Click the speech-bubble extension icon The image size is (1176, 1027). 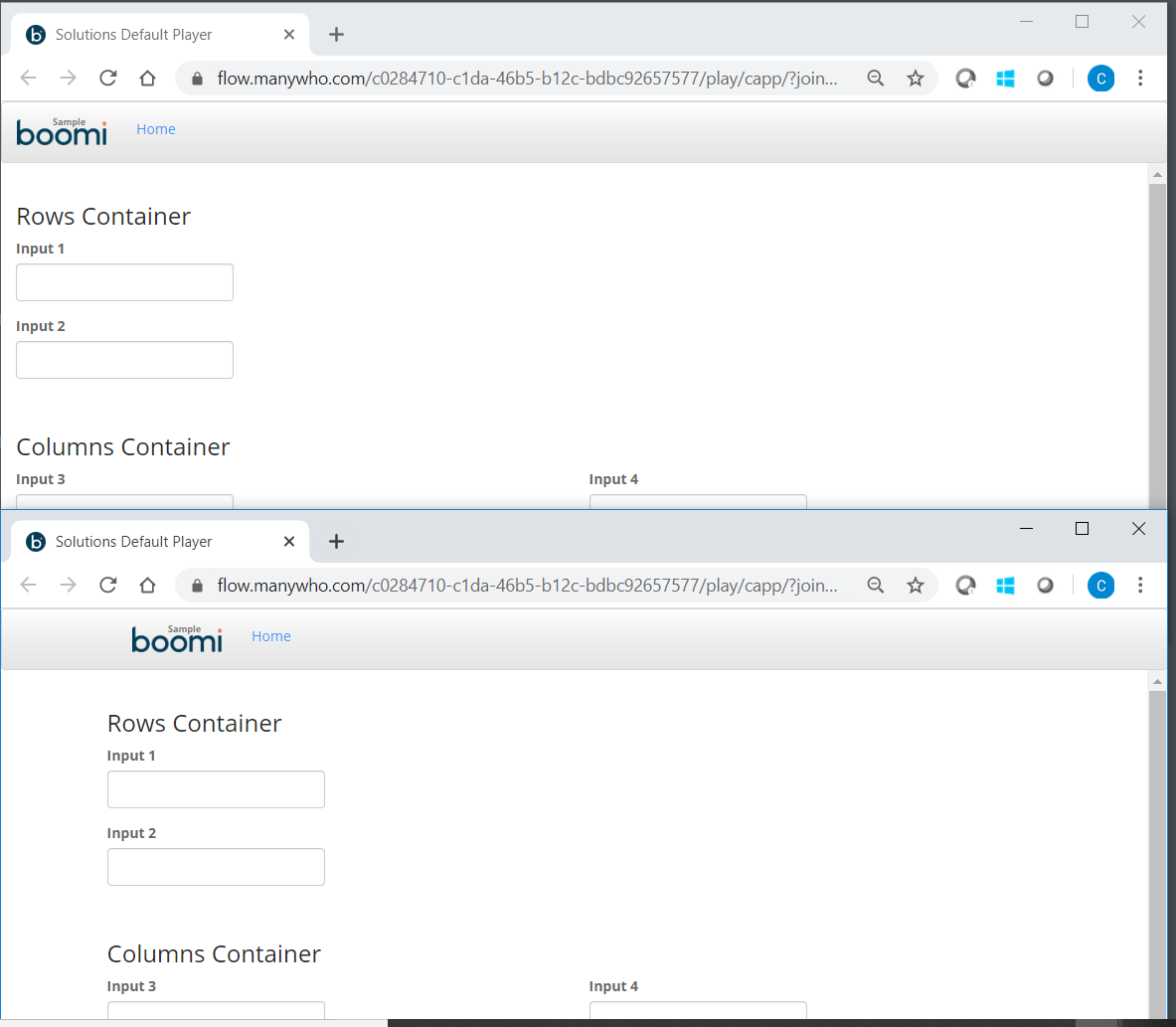[965, 585]
